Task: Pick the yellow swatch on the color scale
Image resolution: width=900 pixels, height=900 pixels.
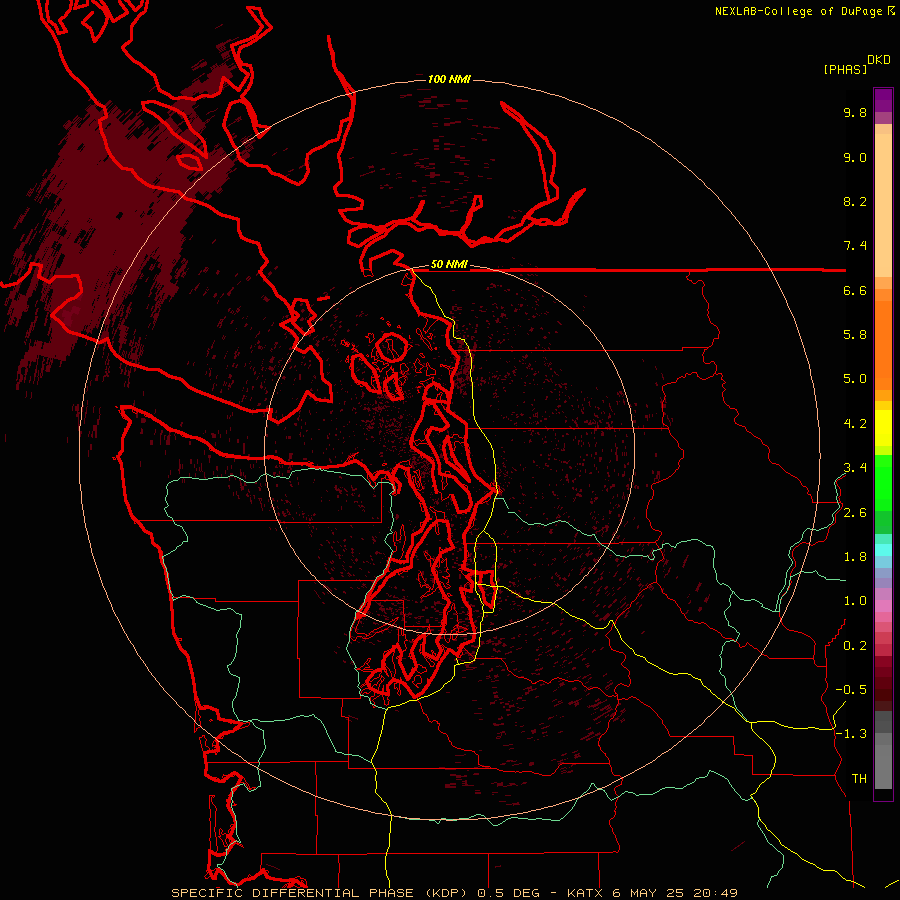Action: pos(883,428)
